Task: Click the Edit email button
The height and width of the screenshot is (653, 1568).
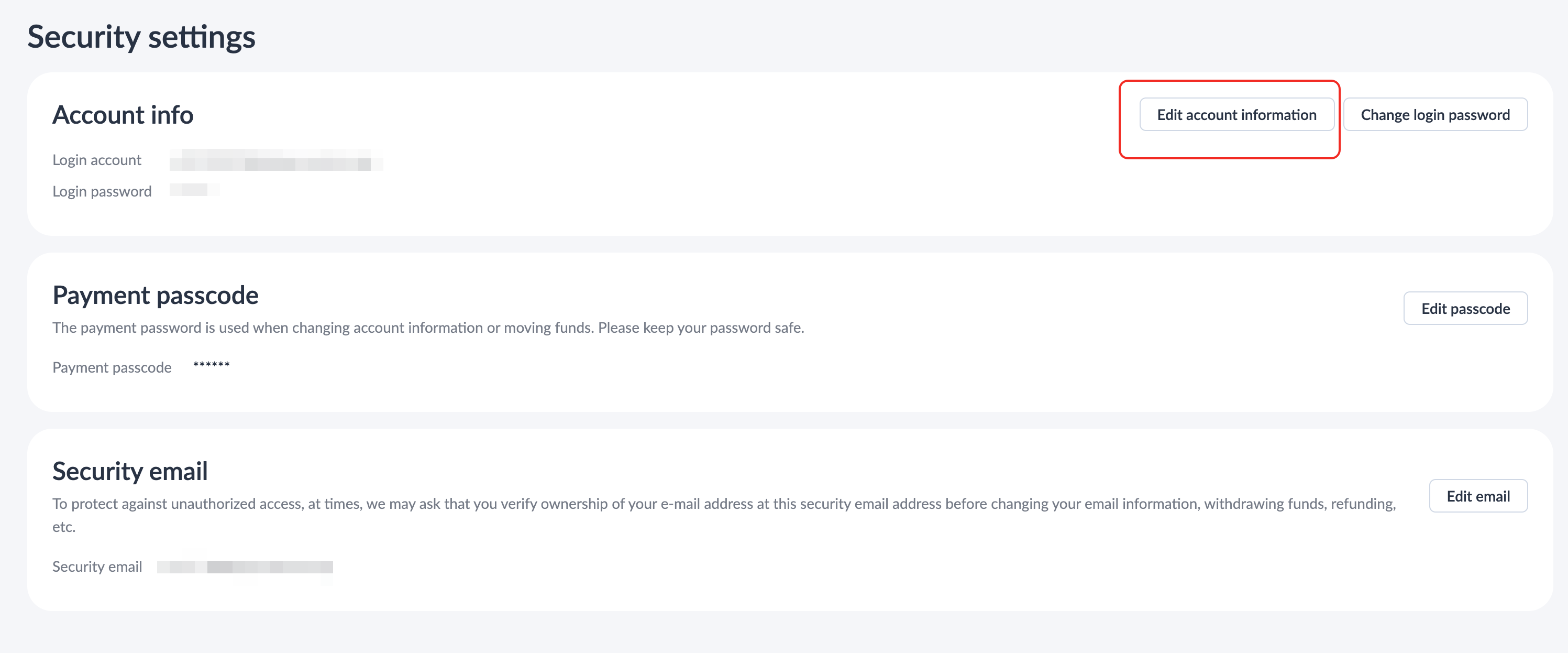Action: (x=1478, y=496)
